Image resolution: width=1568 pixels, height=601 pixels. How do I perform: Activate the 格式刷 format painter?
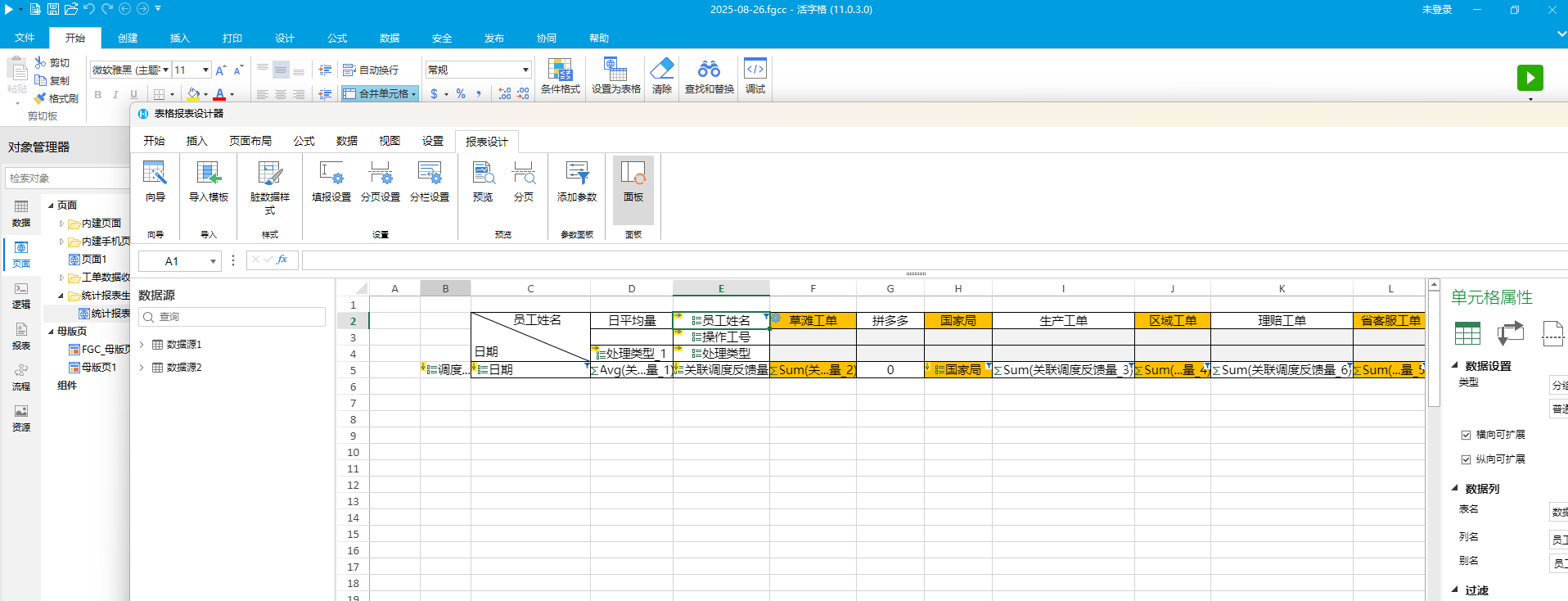click(56, 98)
